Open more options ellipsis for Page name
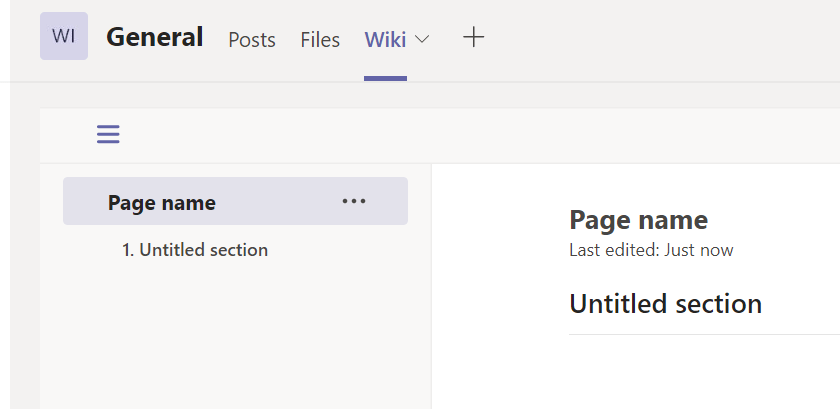Image resolution: width=840 pixels, height=409 pixels. (354, 201)
